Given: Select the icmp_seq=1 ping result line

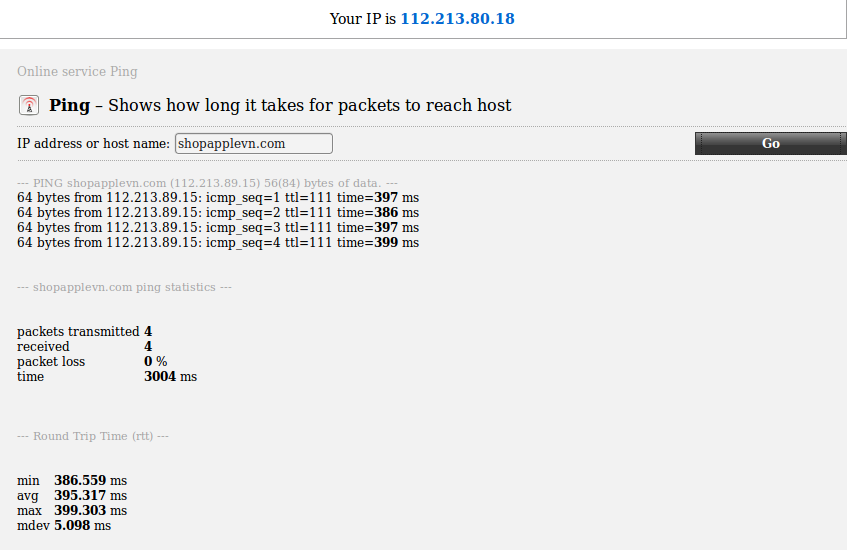Looking at the screenshot, I should click(218, 198).
